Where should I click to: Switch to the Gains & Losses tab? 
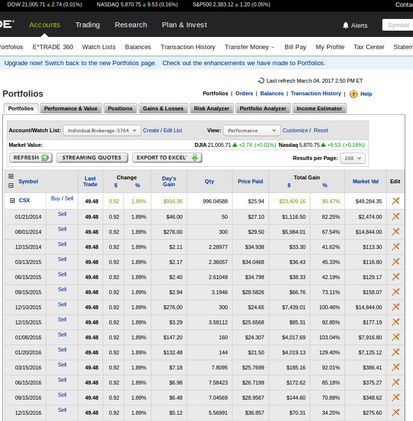[x=163, y=109]
